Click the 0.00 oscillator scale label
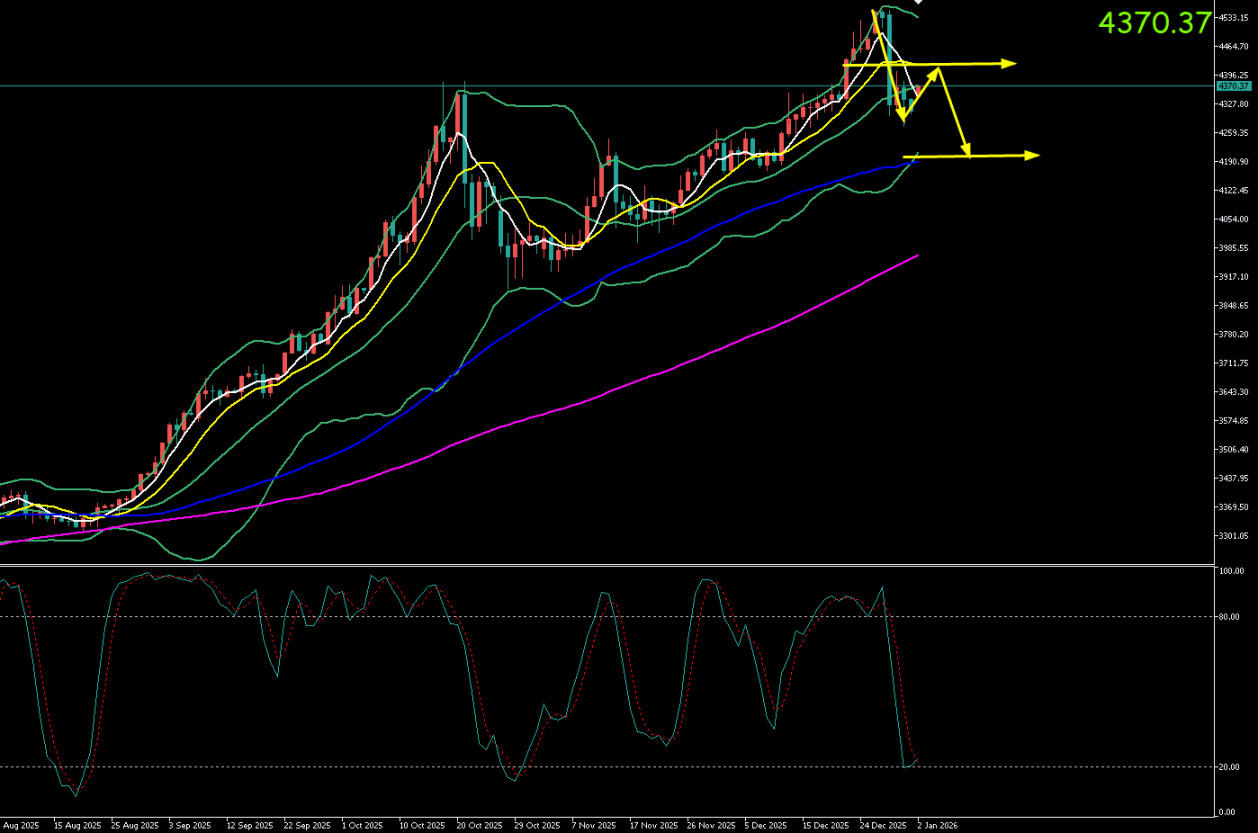The width and height of the screenshot is (1258, 833). pos(1227,811)
